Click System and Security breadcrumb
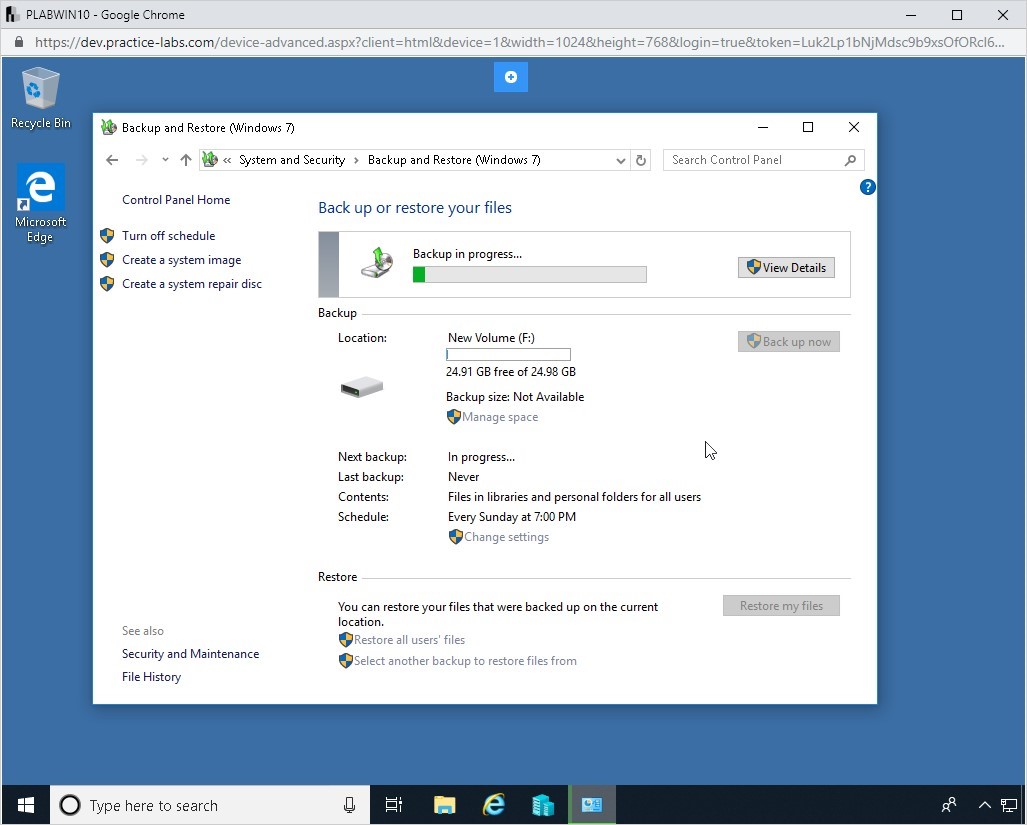The image size is (1027, 825). coord(292,160)
